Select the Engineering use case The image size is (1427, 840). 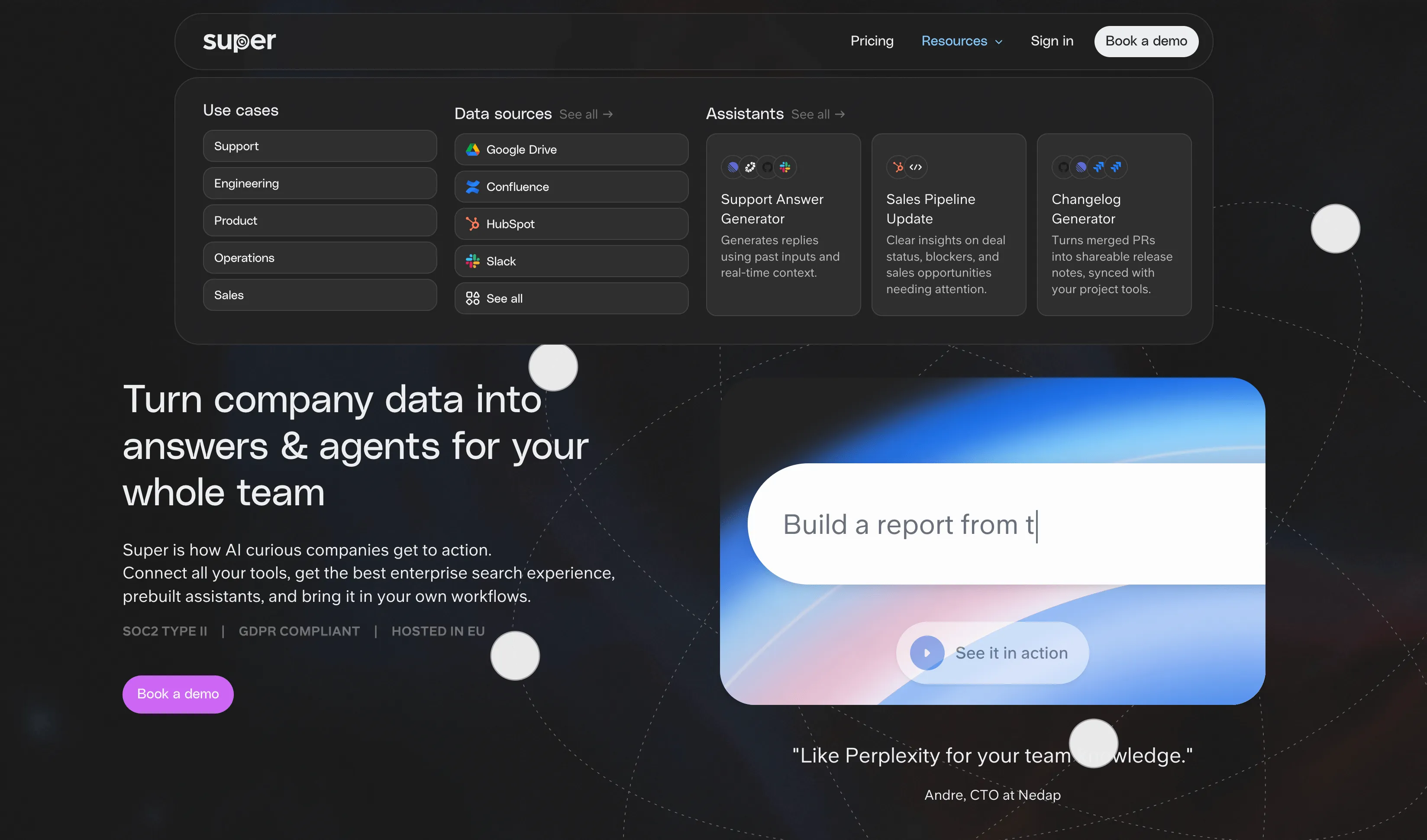[320, 184]
